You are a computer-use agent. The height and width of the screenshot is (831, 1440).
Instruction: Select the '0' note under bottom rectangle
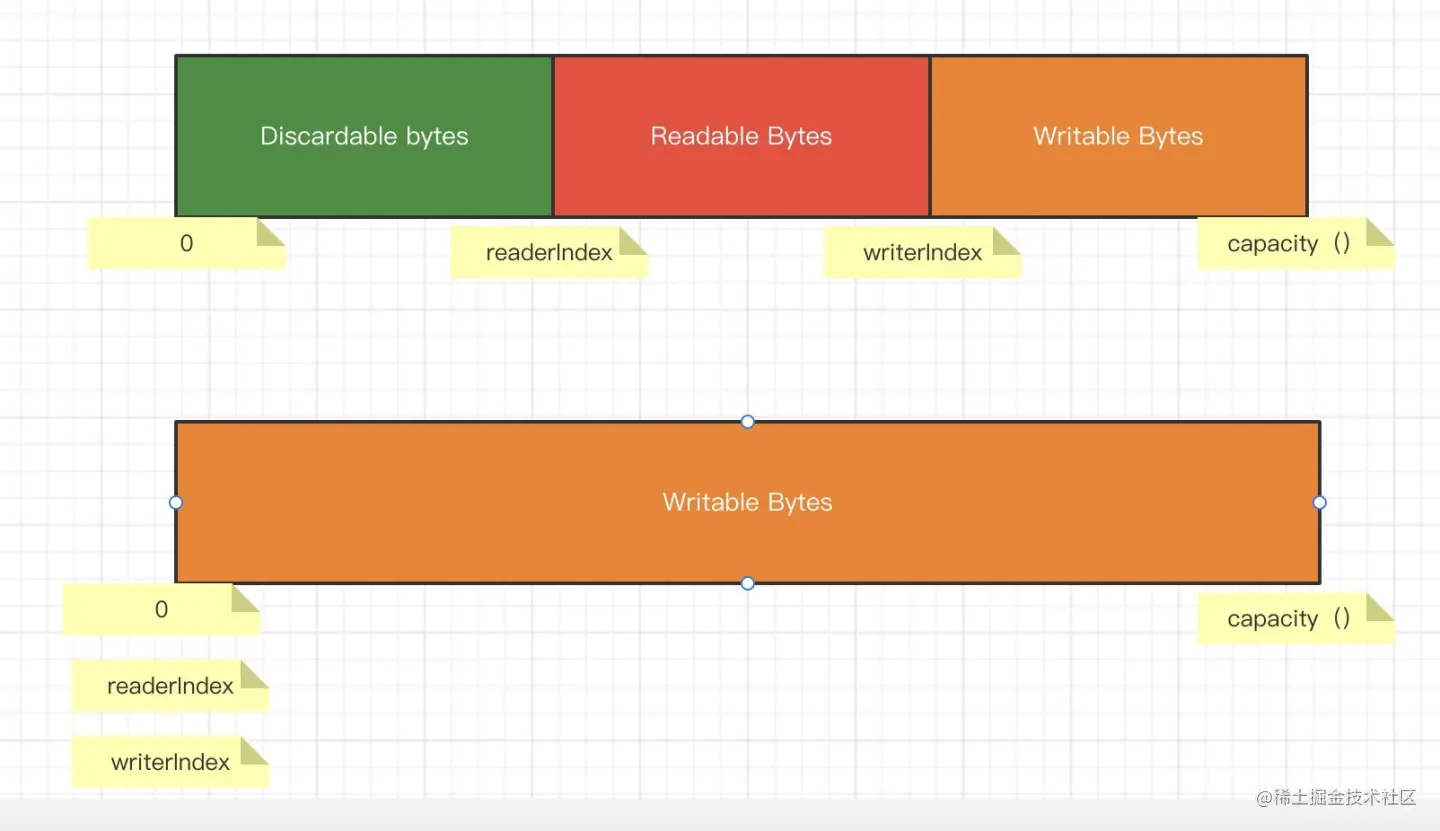(x=161, y=609)
